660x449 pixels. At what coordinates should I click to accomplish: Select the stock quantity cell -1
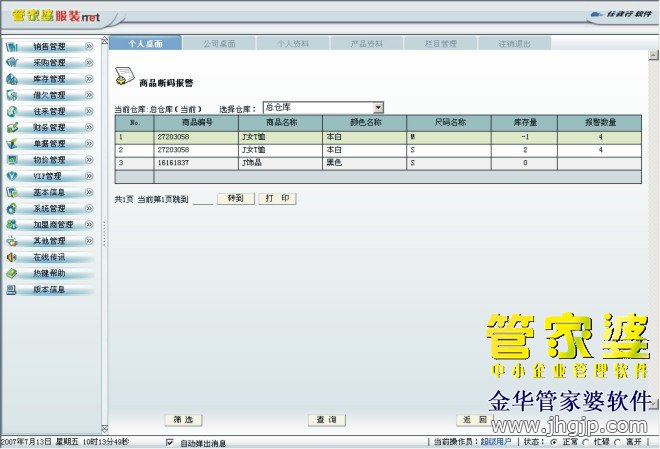point(524,137)
